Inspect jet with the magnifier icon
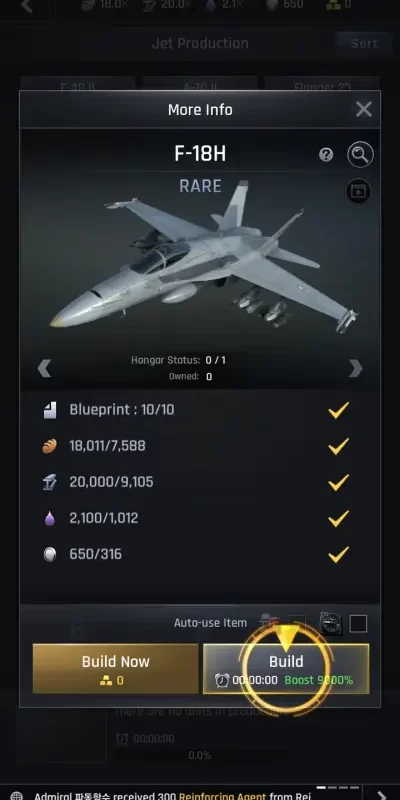This screenshot has height=800, width=400. click(360, 155)
